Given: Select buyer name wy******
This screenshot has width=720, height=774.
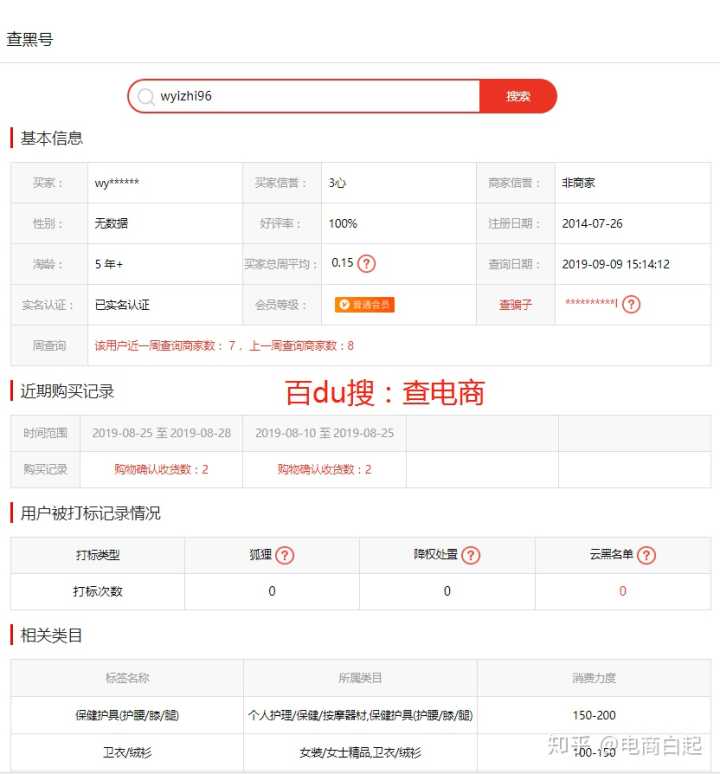Looking at the screenshot, I should pyautogui.click(x=117, y=183).
